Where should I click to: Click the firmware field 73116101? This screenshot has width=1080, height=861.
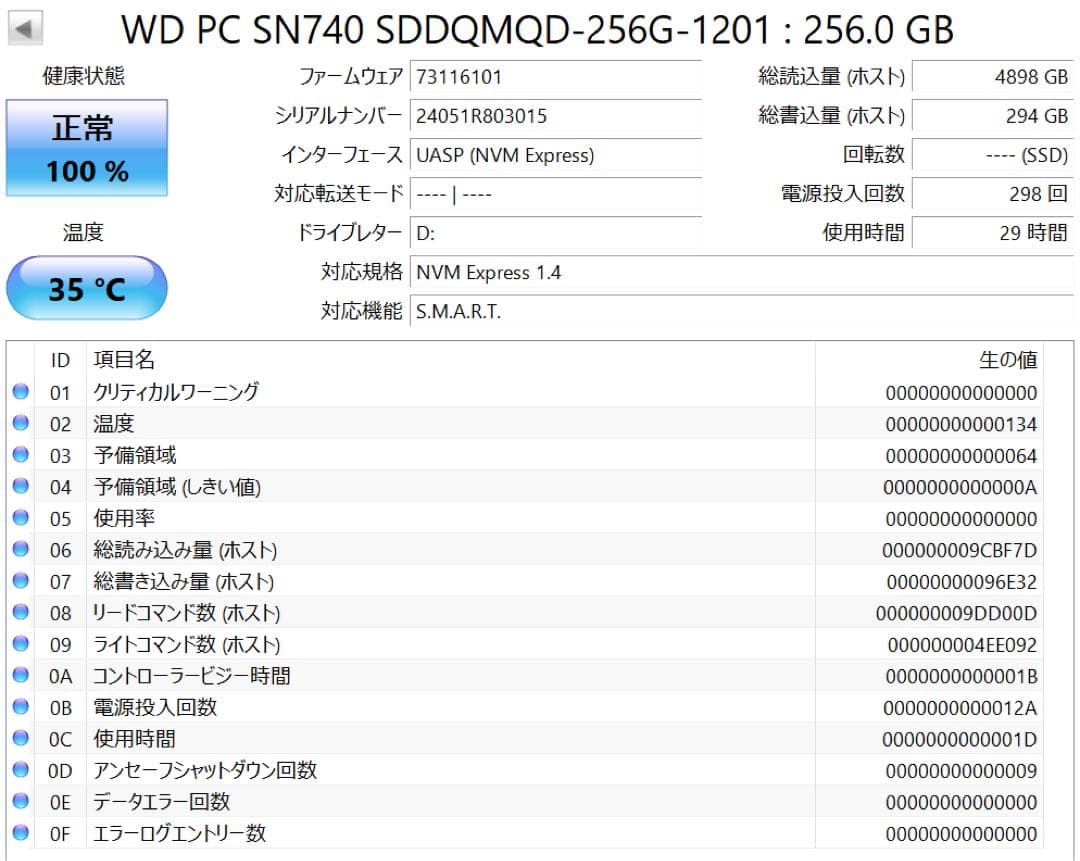(556, 76)
